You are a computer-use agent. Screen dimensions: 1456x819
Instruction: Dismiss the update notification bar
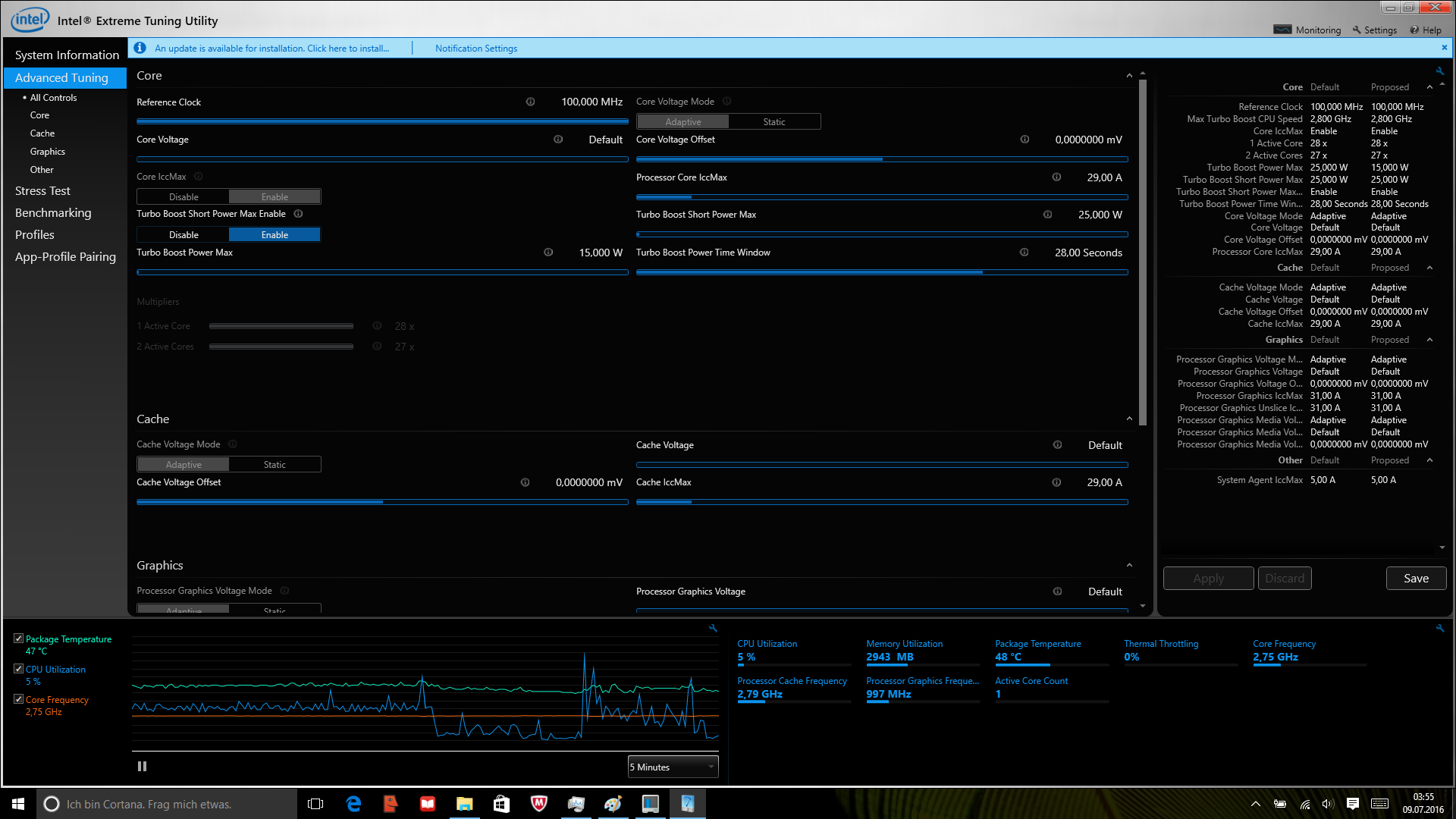tap(1444, 48)
